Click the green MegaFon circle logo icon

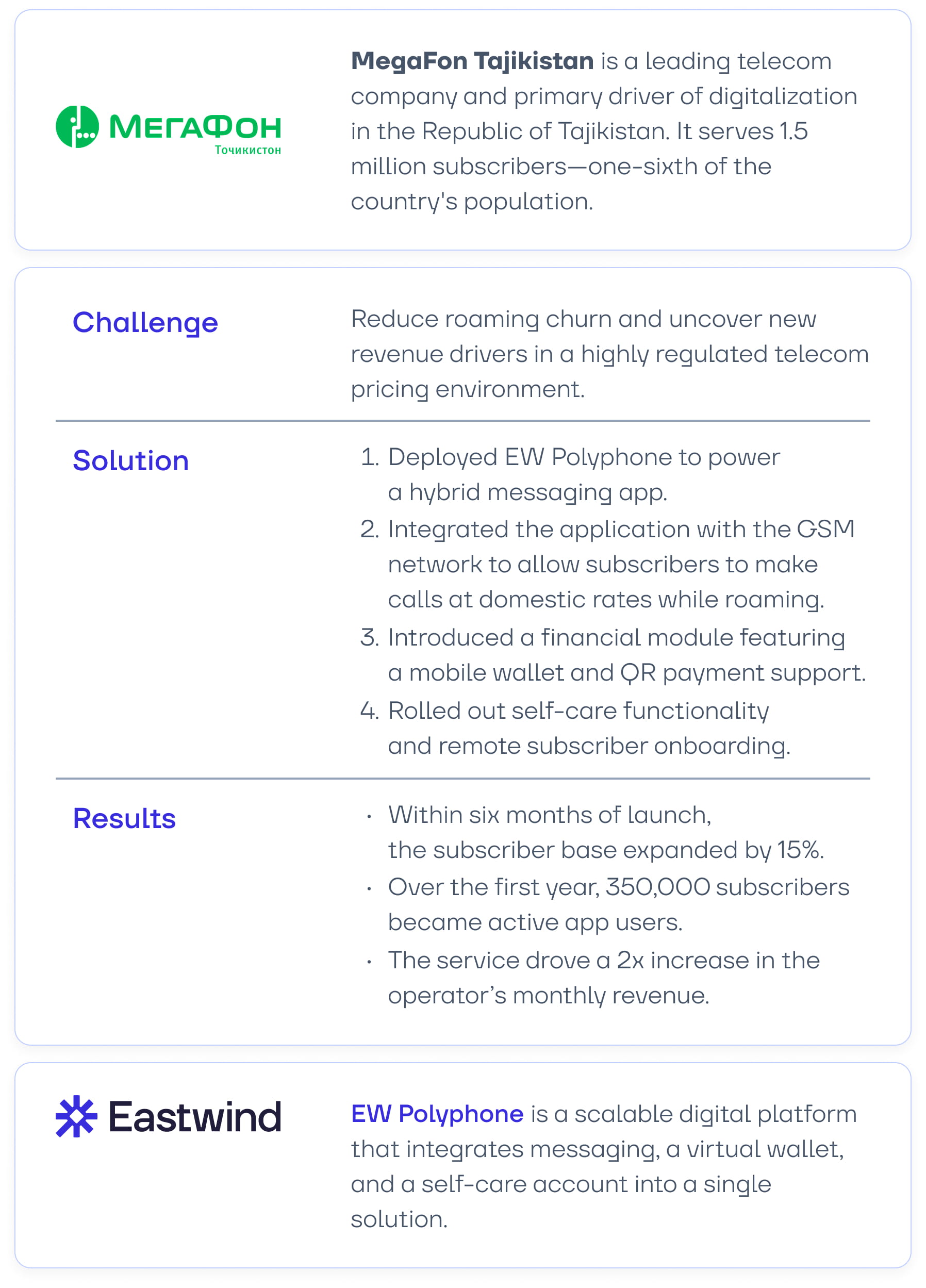pyautogui.click(x=77, y=127)
